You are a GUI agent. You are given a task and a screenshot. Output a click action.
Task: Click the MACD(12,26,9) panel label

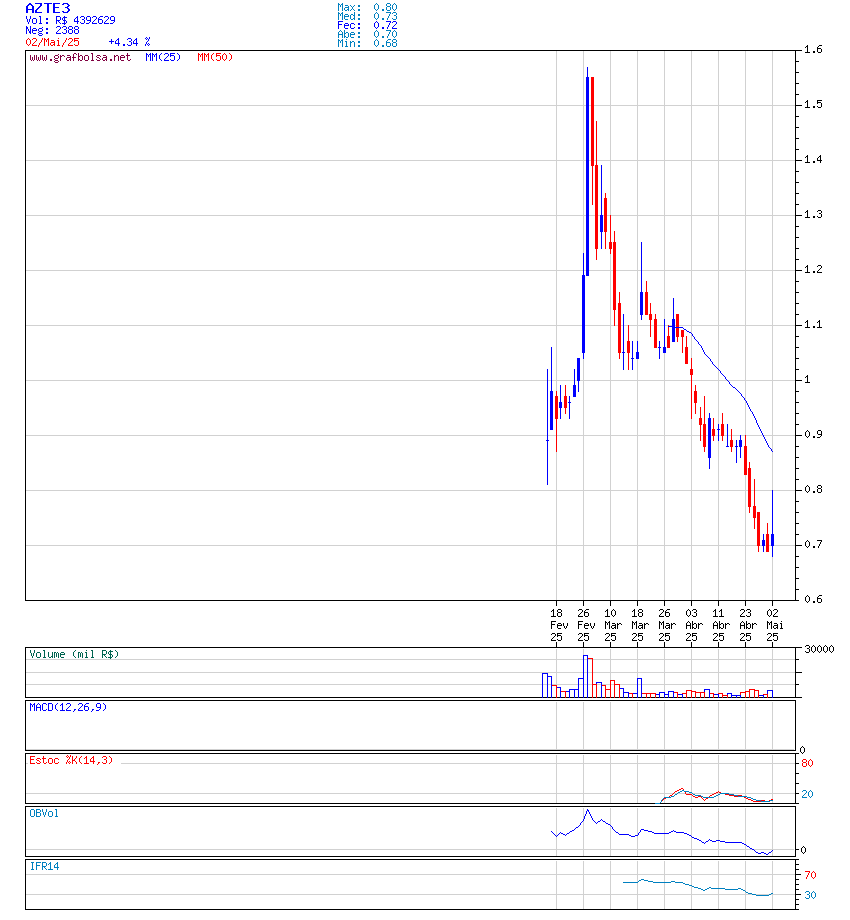pos(68,707)
